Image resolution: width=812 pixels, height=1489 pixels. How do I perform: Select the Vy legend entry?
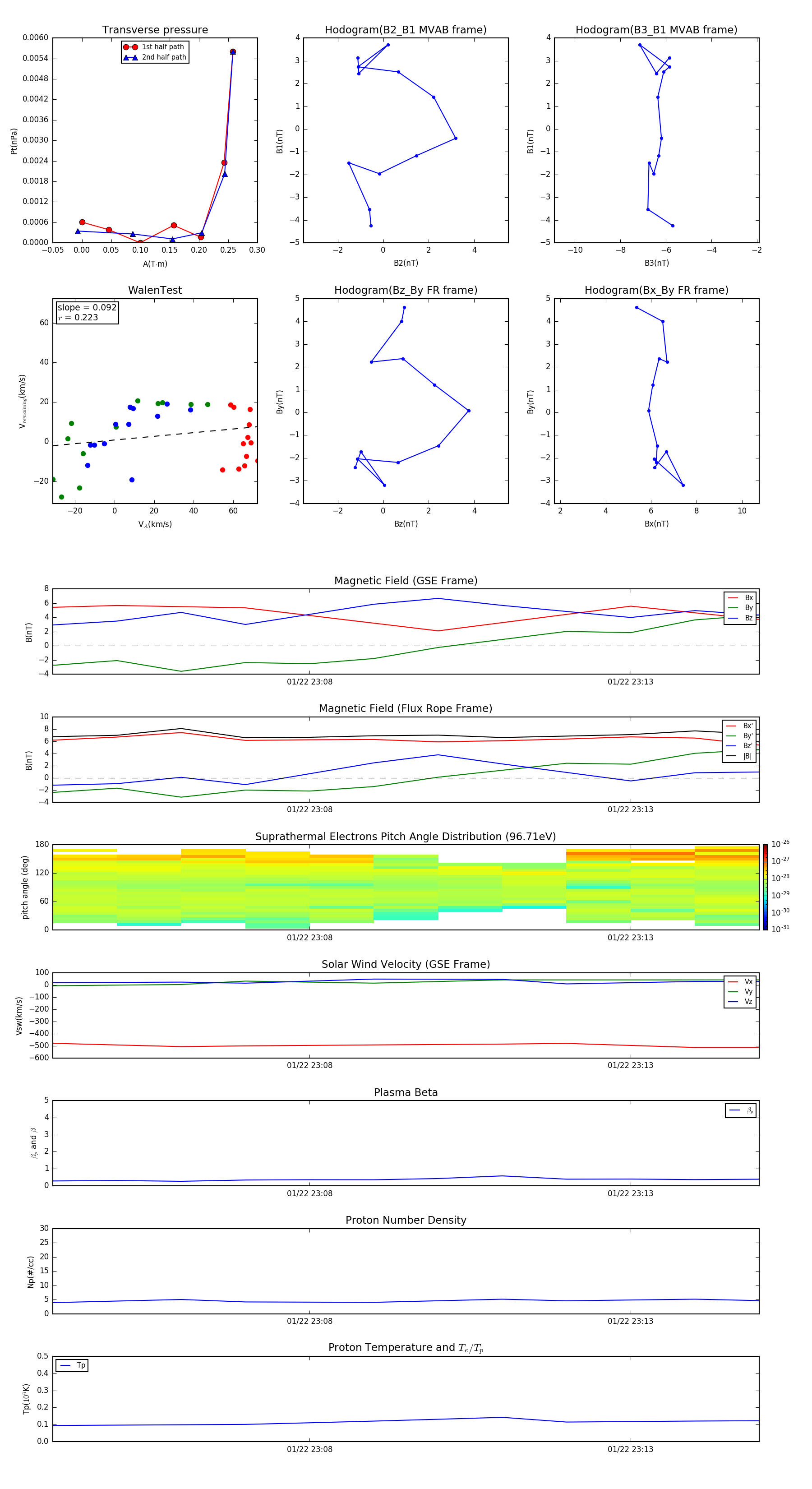[740, 992]
